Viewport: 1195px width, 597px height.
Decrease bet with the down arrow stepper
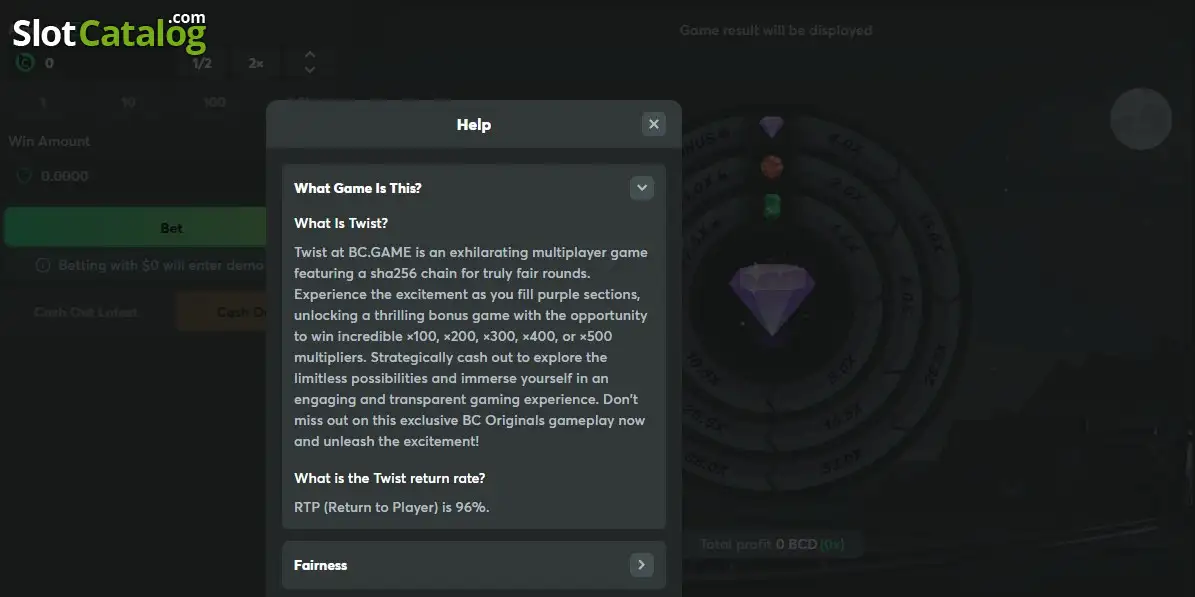click(x=309, y=70)
